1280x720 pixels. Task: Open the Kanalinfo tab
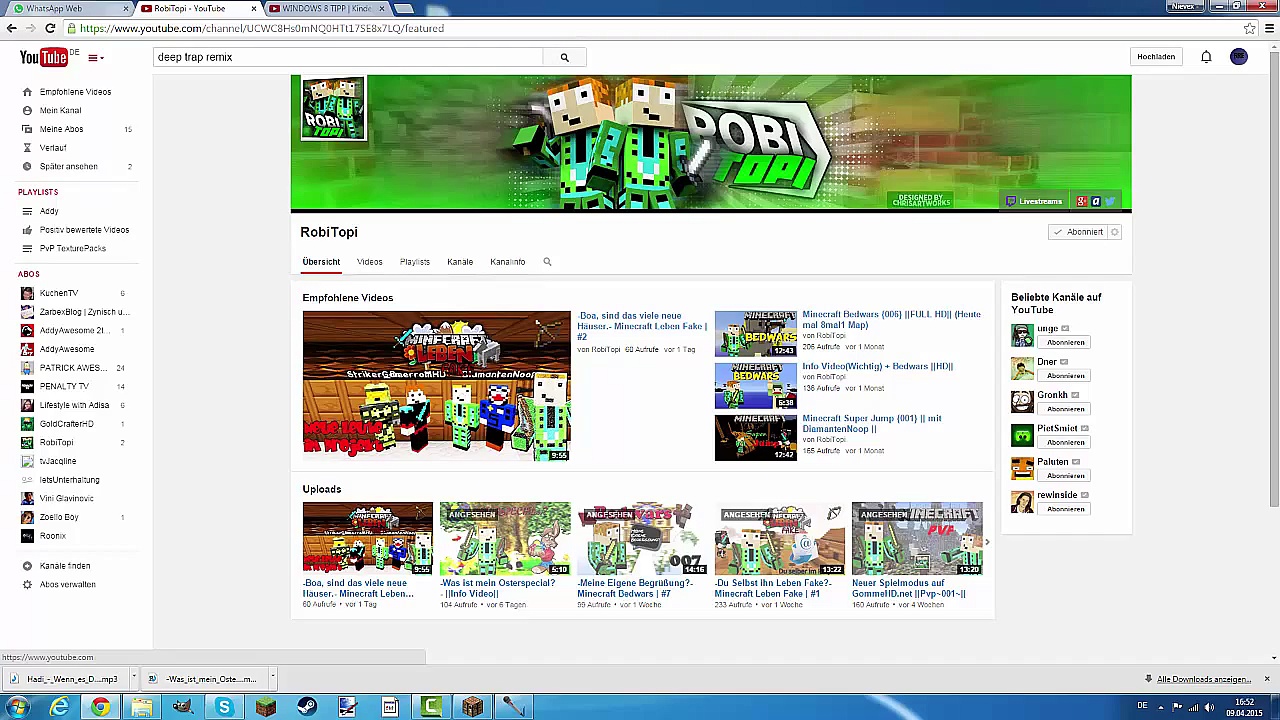pos(507,262)
